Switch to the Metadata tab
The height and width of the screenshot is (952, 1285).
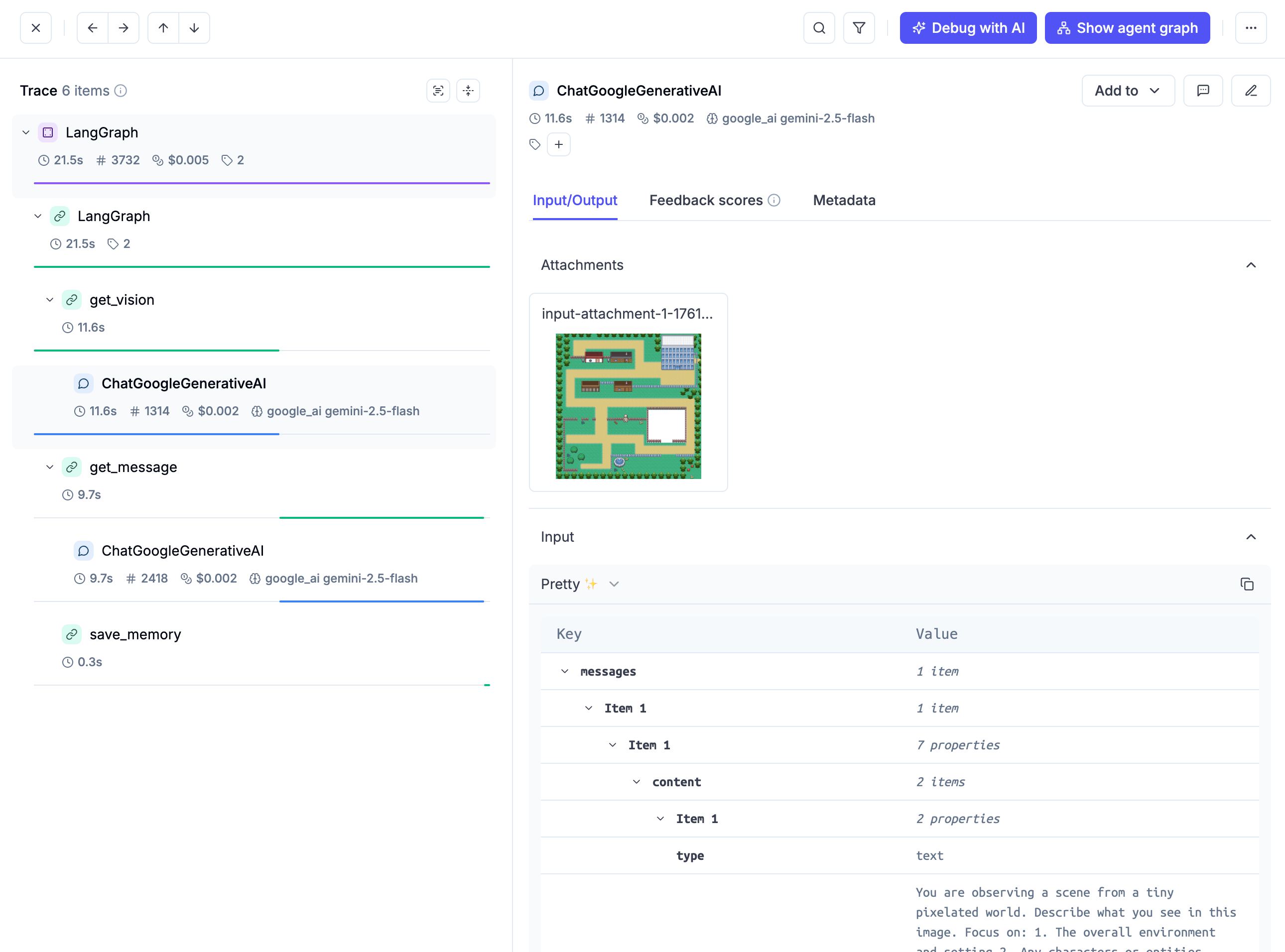(x=843, y=200)
